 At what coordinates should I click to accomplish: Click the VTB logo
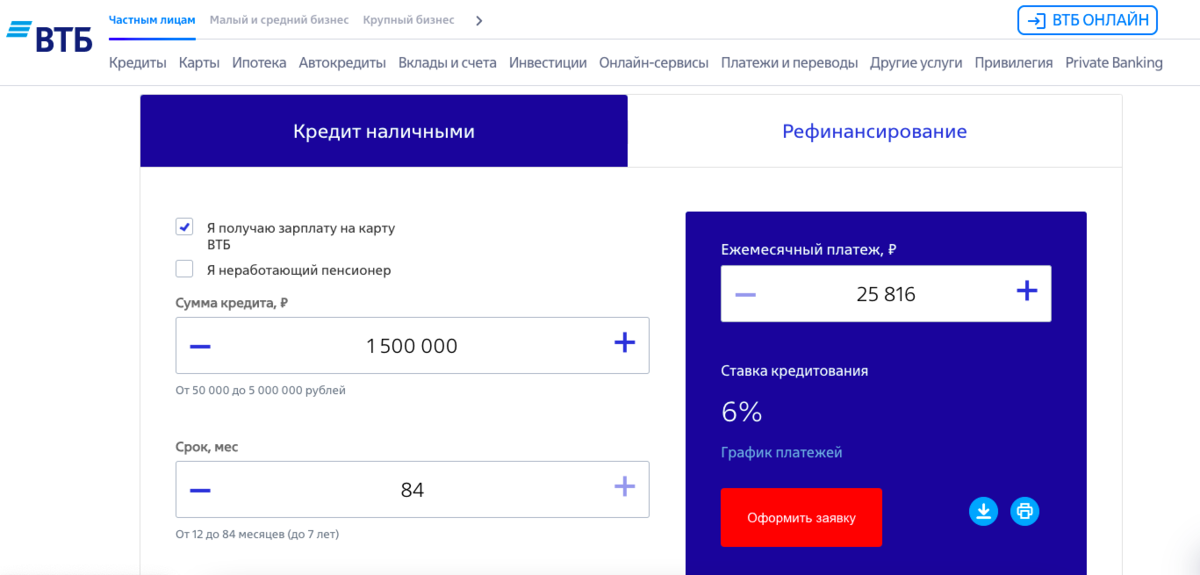tap(49, 36)
